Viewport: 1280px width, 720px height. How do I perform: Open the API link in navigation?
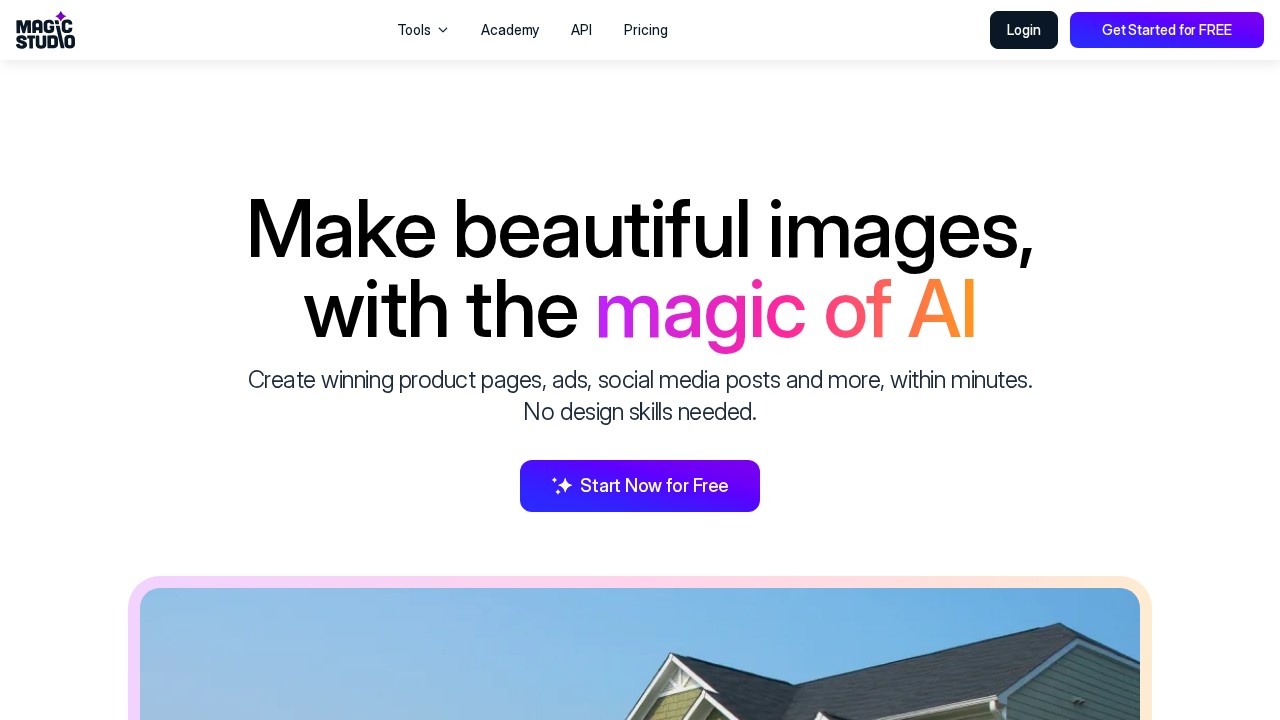pos(581,30)
